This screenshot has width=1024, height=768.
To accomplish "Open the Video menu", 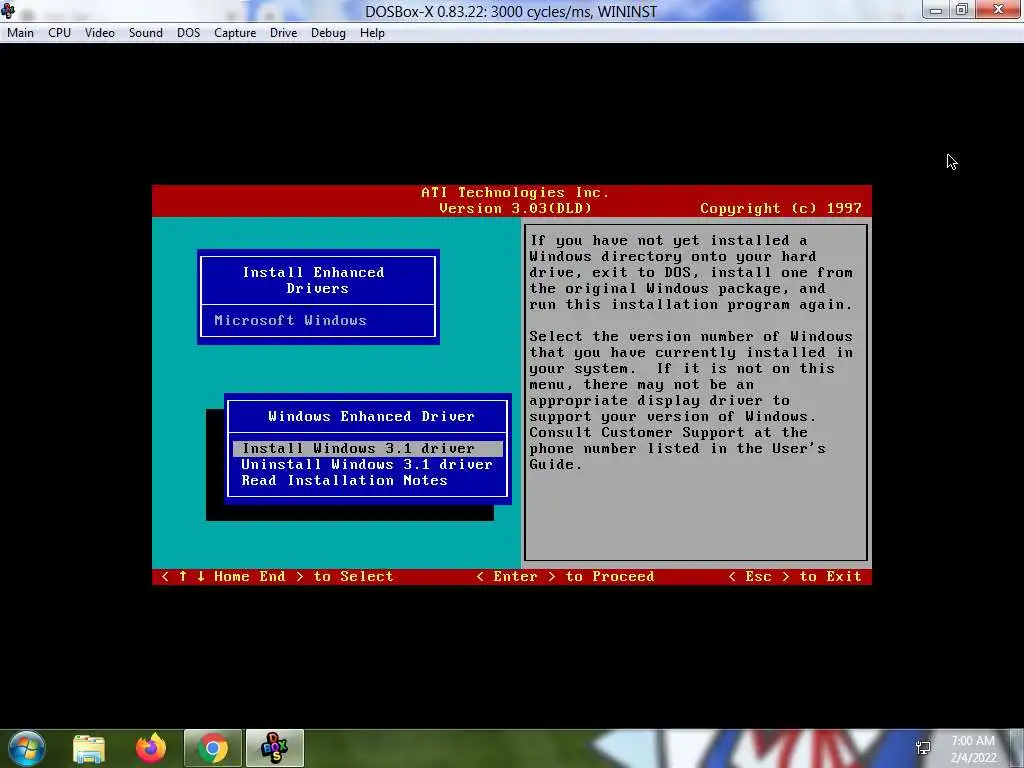I will coord(99,33).
